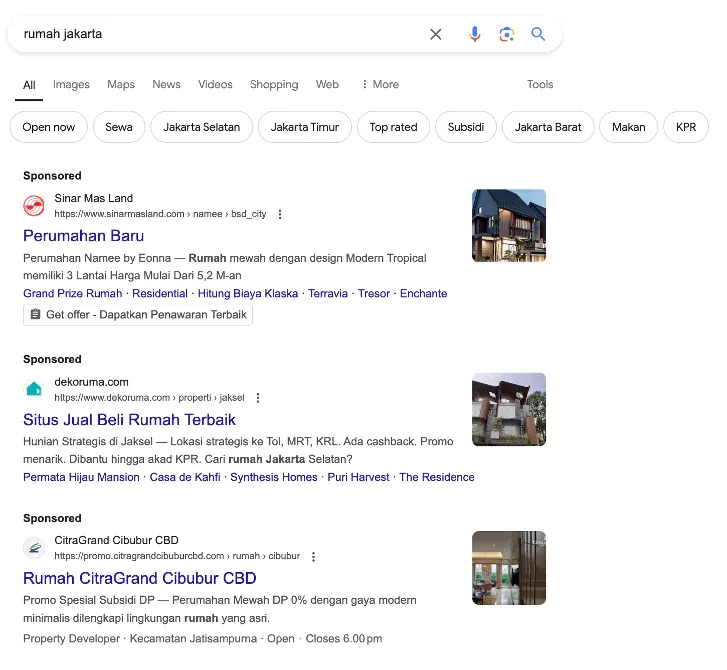Filter results by Jakarta Timur chip

[305, 127]
